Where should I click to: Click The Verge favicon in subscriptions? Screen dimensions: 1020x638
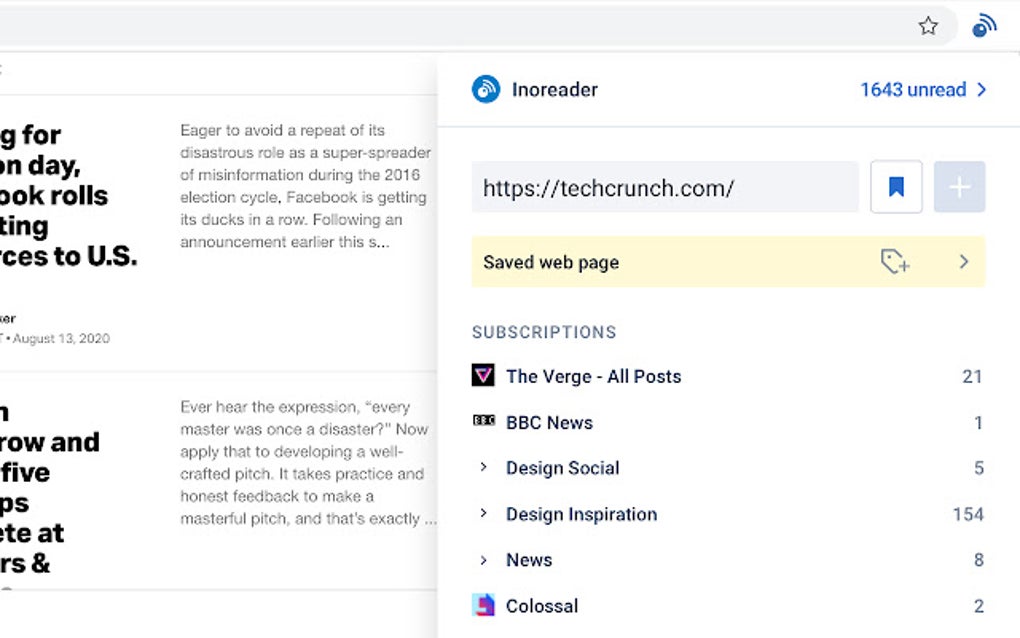(484, 376)
